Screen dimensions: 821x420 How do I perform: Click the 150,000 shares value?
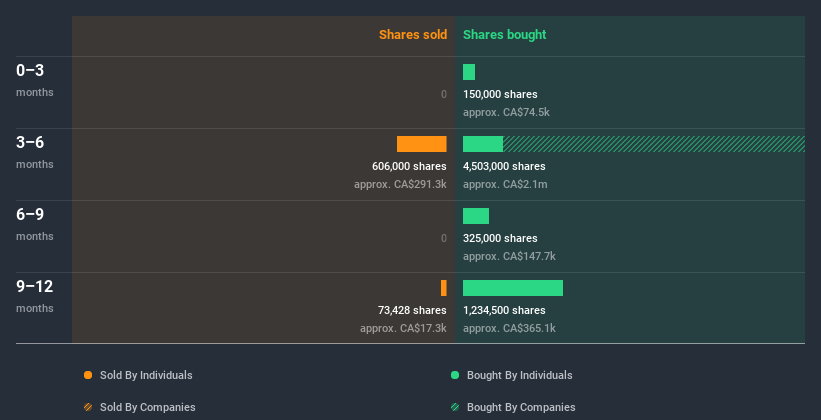tap(500, 95)
